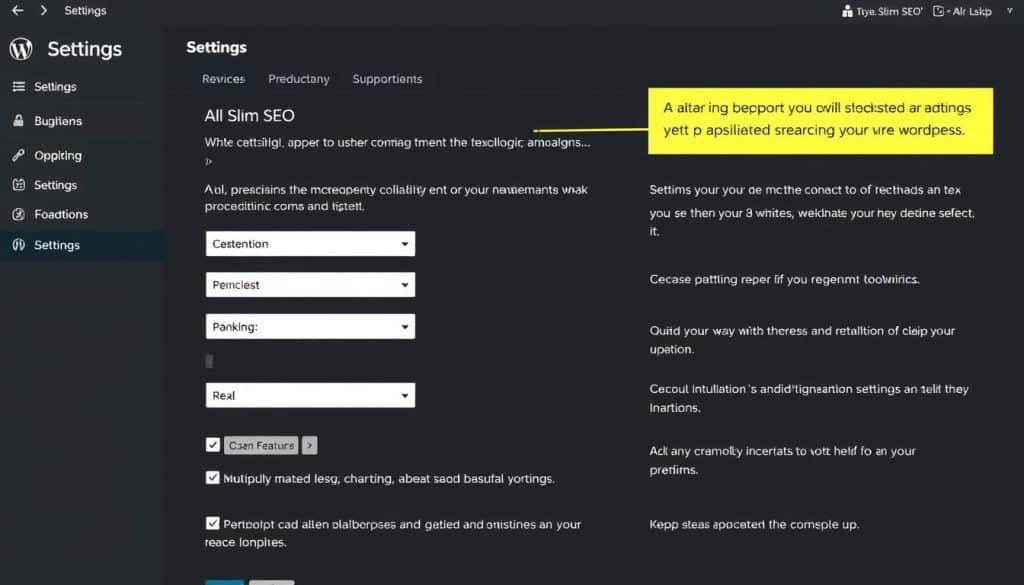Viewport: 1024px width, 585px height.
Task: Select the highlighted Settings sidebar item
Action: pyautogui.click(x=82, y=245)
